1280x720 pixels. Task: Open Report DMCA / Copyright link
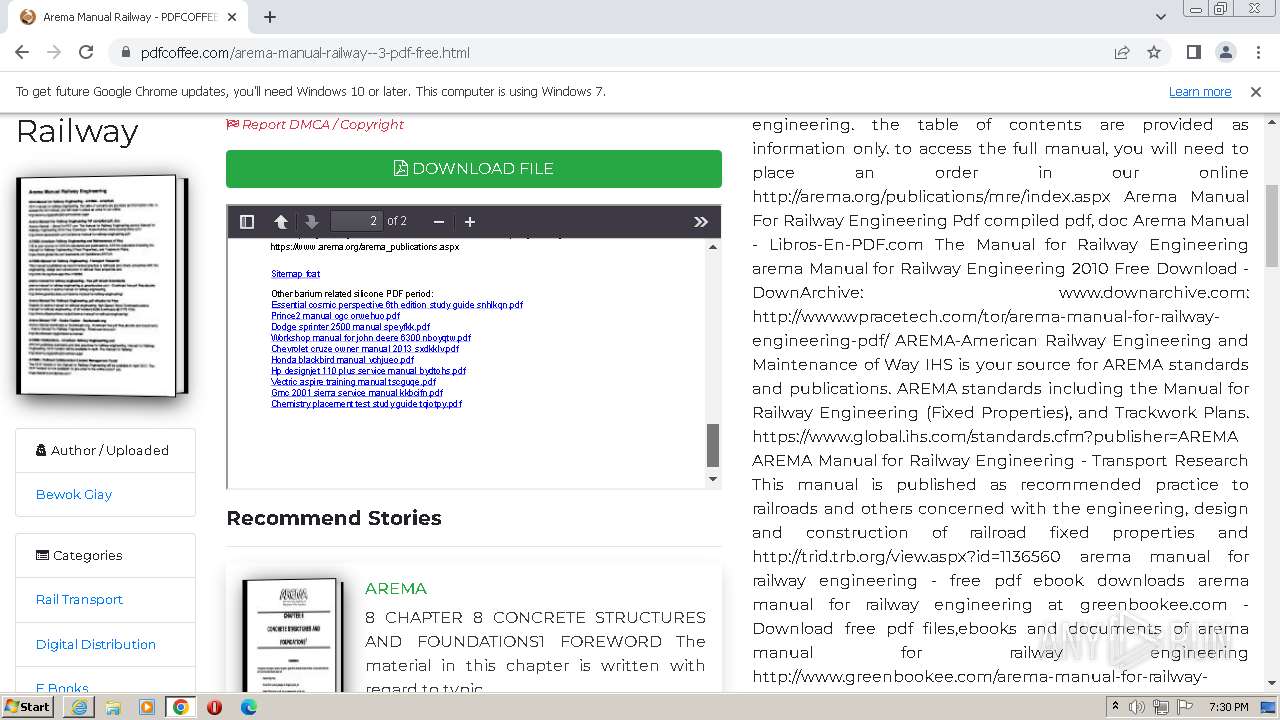315,124
